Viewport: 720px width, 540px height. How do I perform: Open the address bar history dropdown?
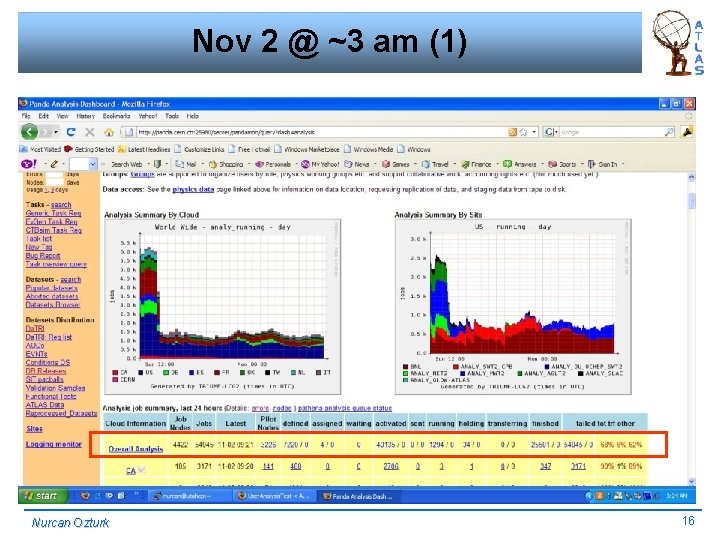pyautogui.click(x=534, y=132)
